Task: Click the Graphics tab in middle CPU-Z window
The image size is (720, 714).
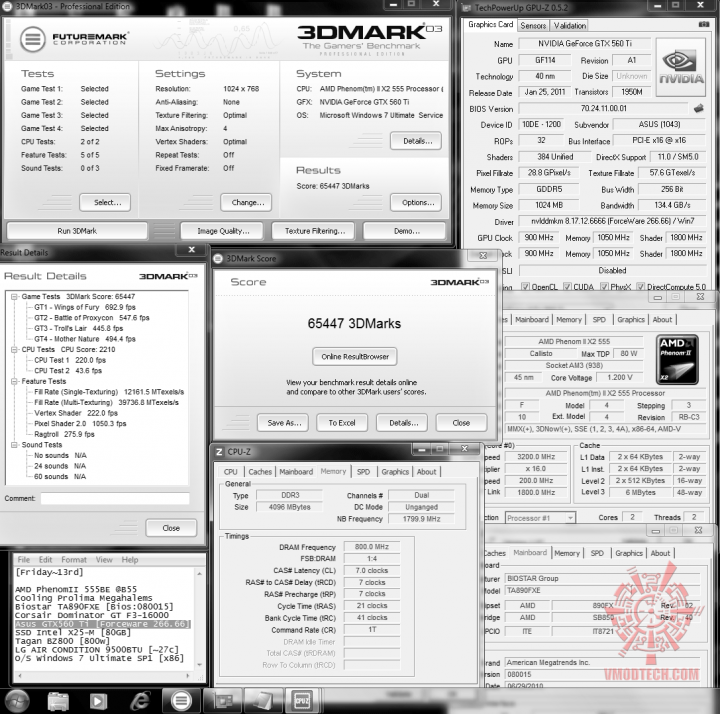Action: (631, 320)
